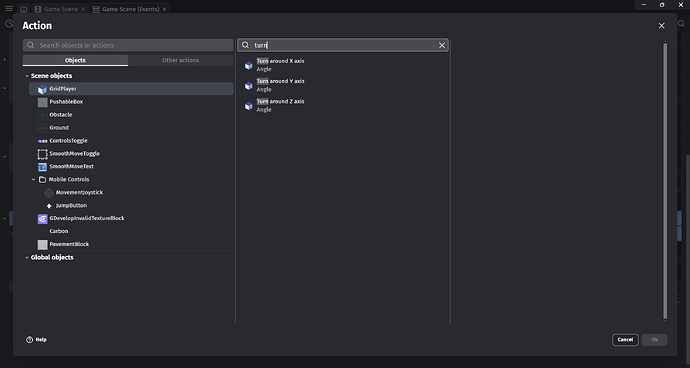Focus the Search objects or actions field
Viewport: 690px width, 368px height.
pos(128,45)
